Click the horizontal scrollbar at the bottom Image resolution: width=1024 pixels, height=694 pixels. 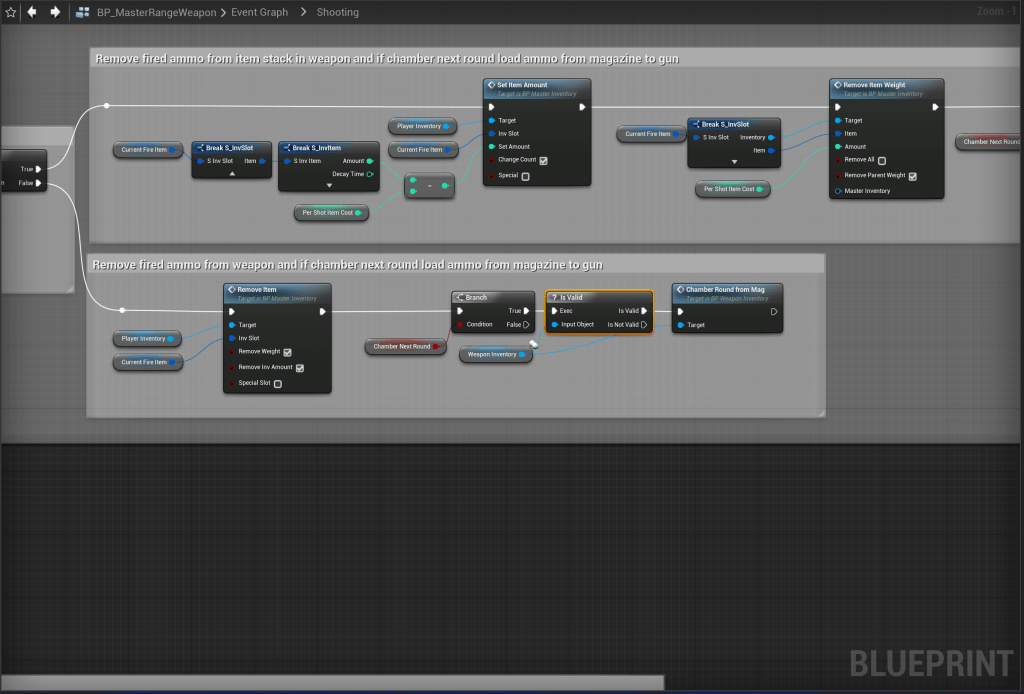tap(330, 683)
